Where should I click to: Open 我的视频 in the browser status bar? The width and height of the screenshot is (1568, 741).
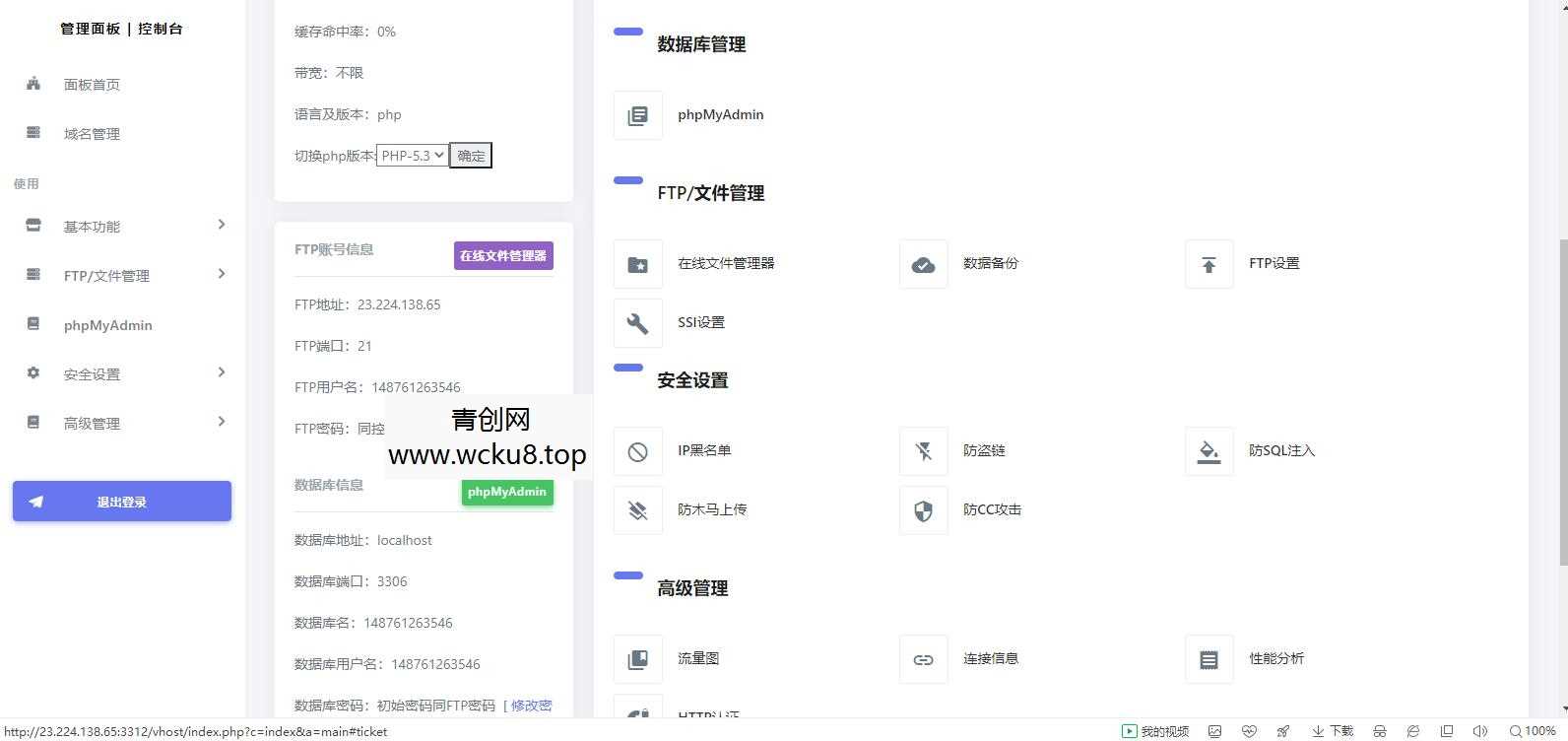1156,731
